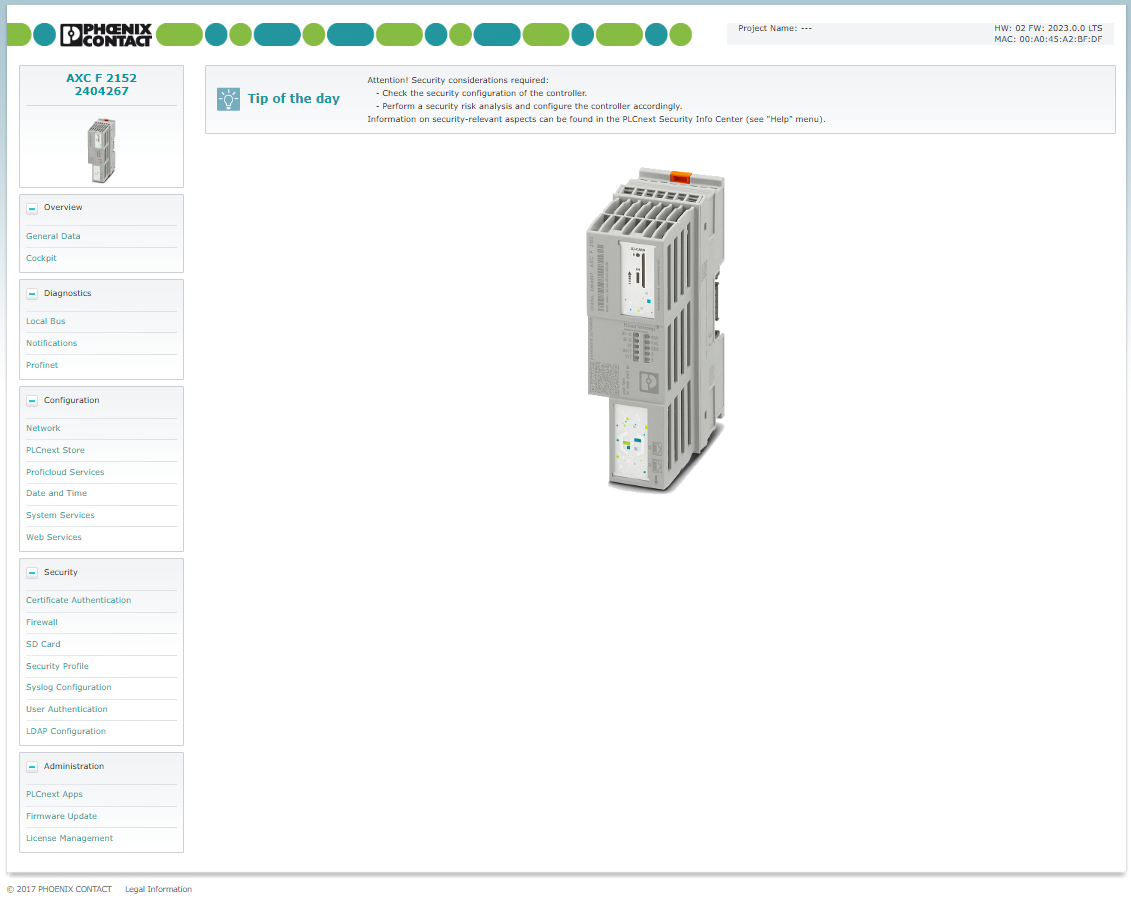Click the MAC address text
This screenshot has width=1131, height=899.
(1048, 40)
